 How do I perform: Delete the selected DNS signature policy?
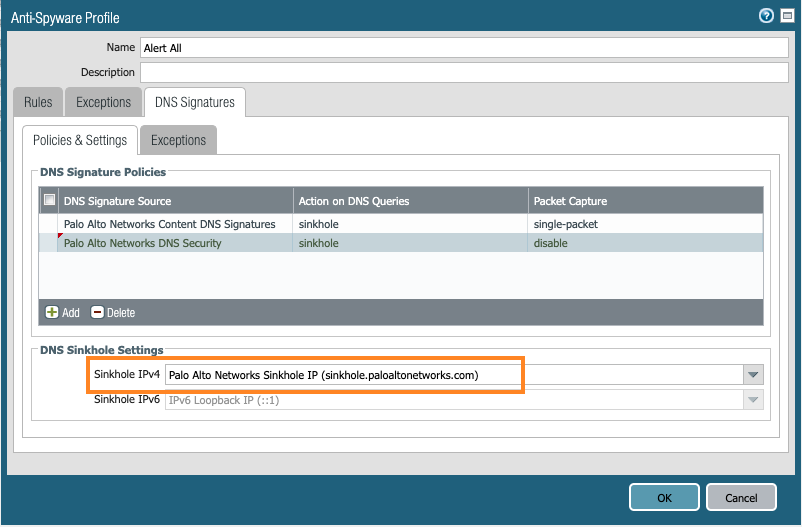click(113, 312)
